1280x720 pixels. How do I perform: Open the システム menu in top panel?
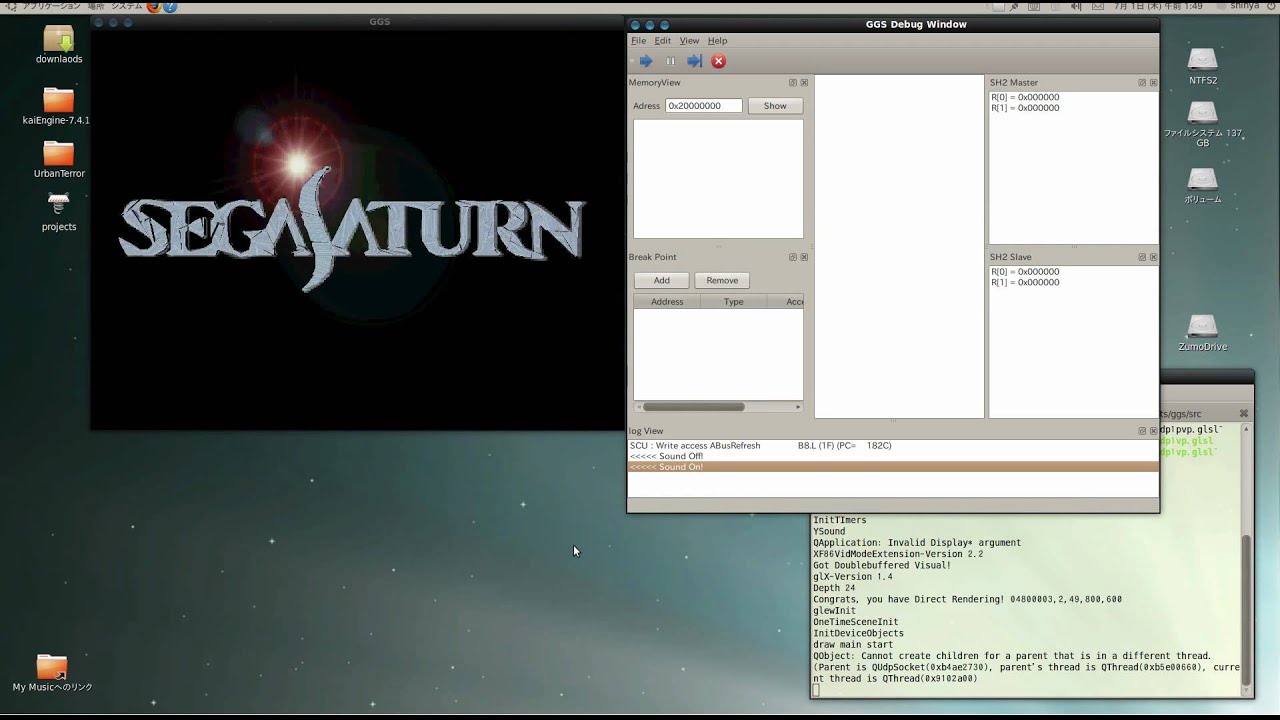tap(126, 6)
